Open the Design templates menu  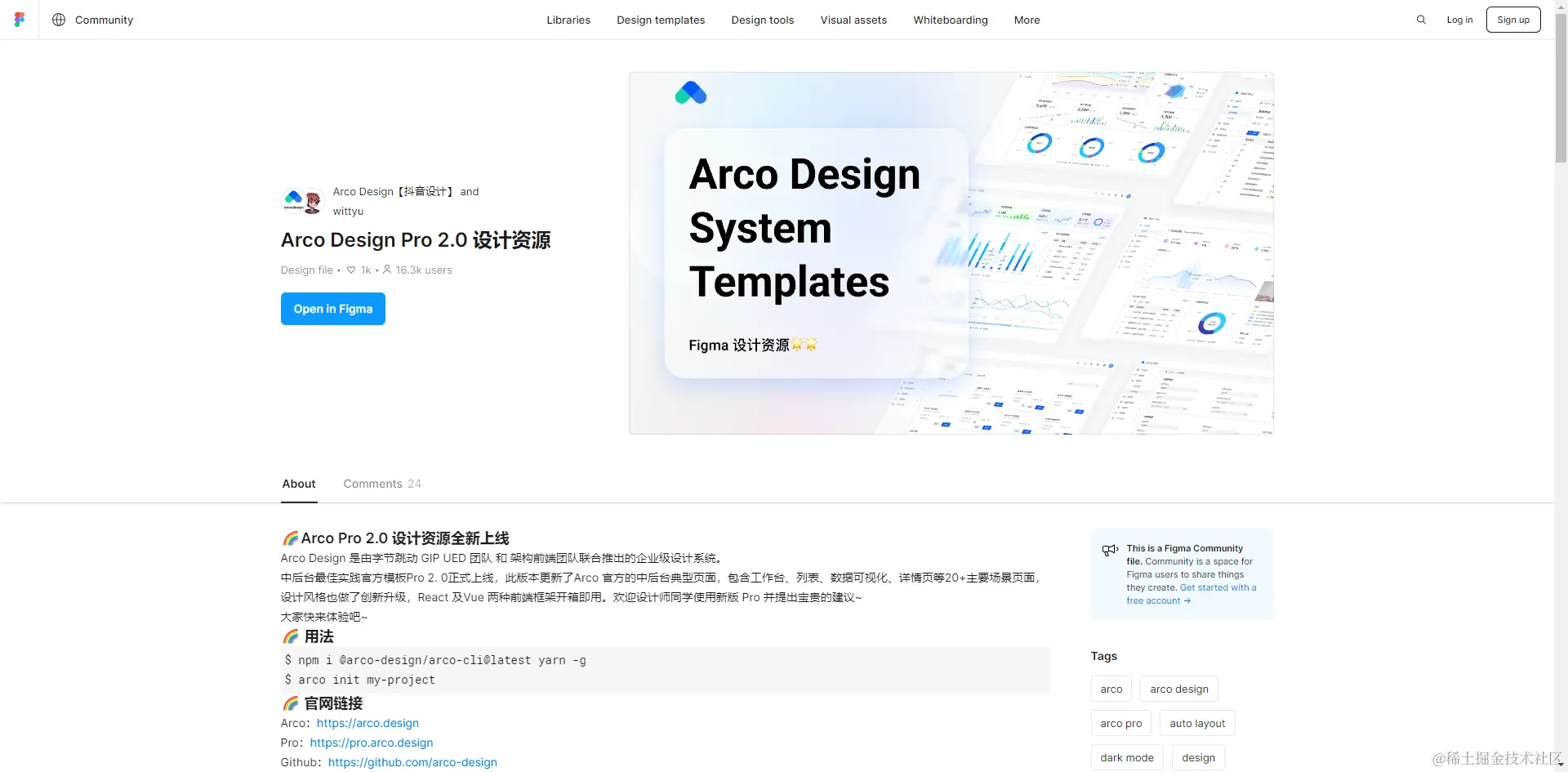point(661,20)
